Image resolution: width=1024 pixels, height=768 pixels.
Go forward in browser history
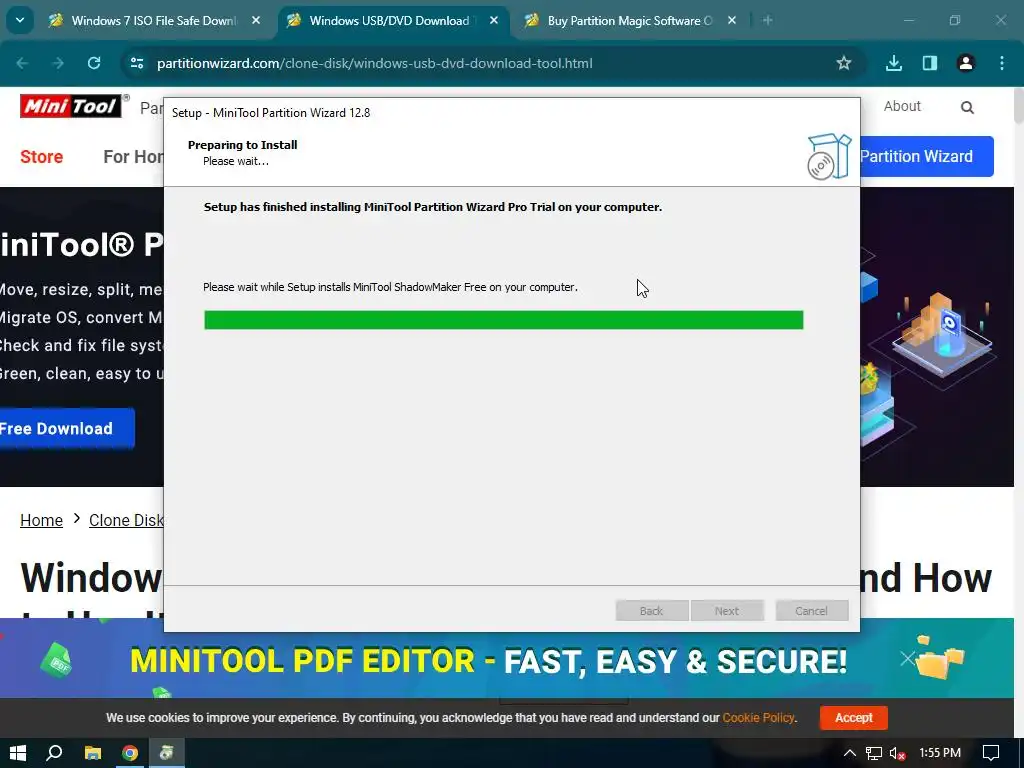click(58, 63)
